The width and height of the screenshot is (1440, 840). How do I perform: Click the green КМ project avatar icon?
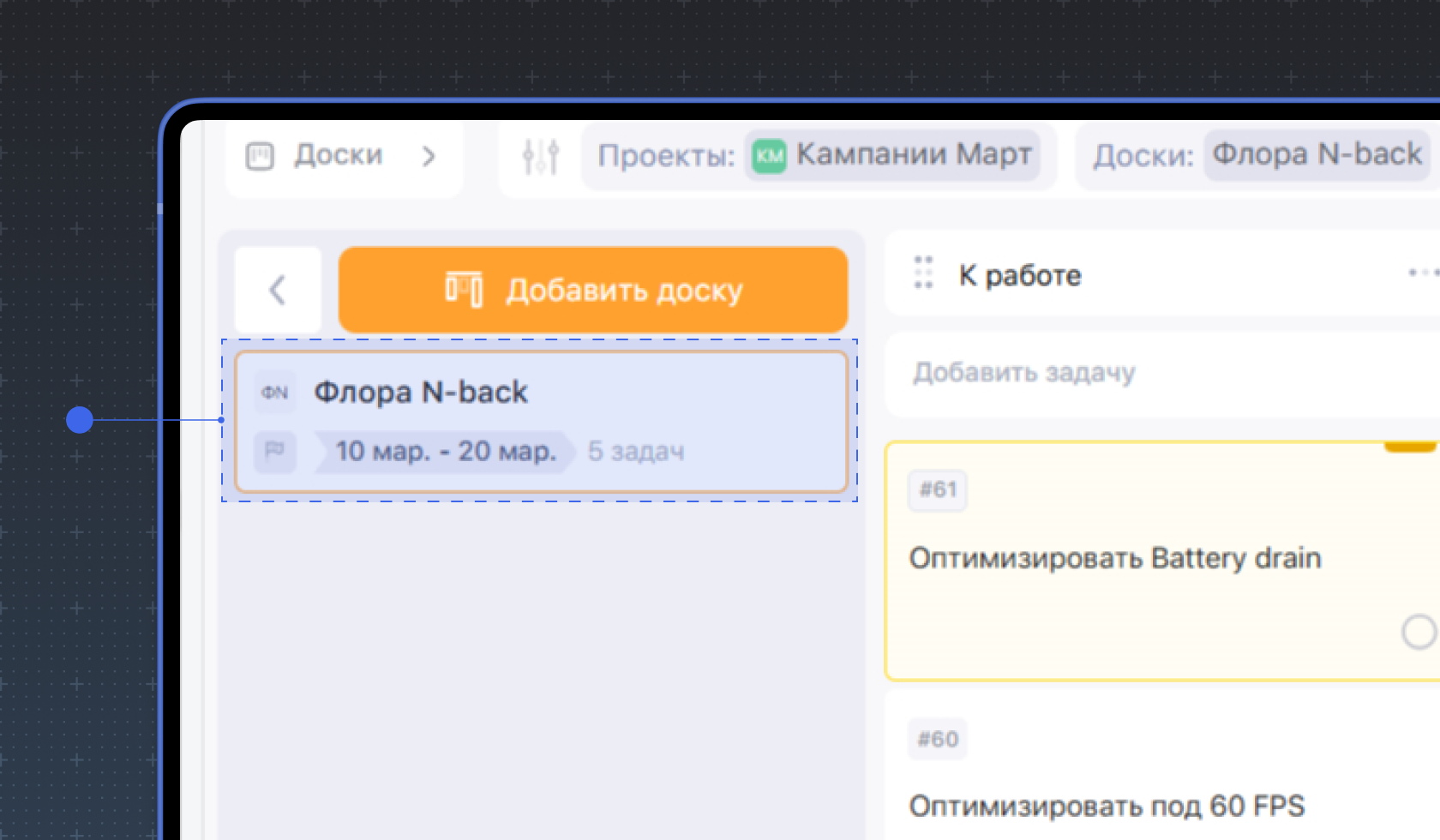pos(769,155)
